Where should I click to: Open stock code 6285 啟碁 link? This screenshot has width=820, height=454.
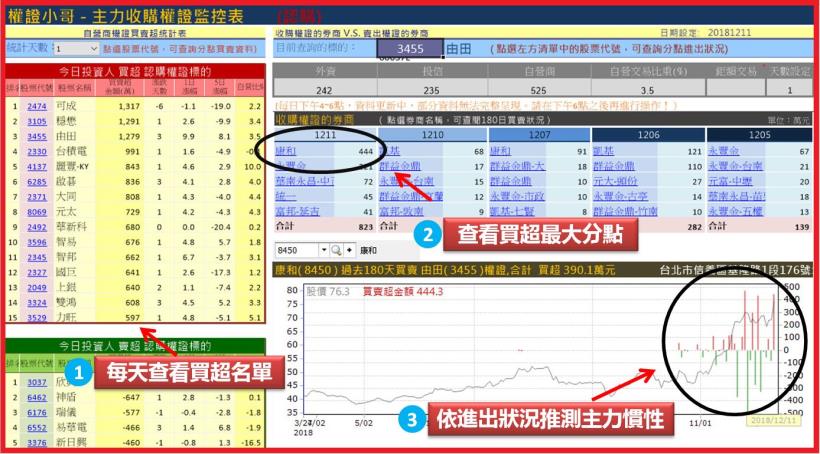click(x=37, y=182)
